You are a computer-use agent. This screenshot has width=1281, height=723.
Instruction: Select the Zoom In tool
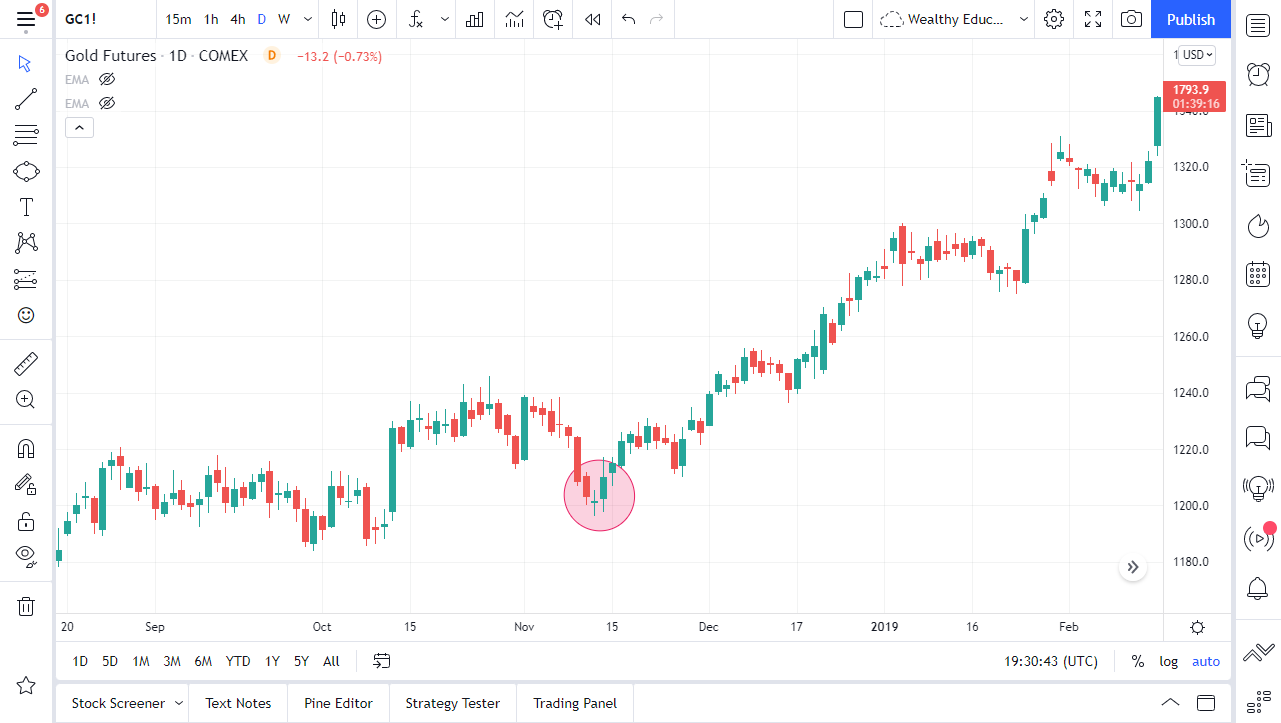point(26,400)
